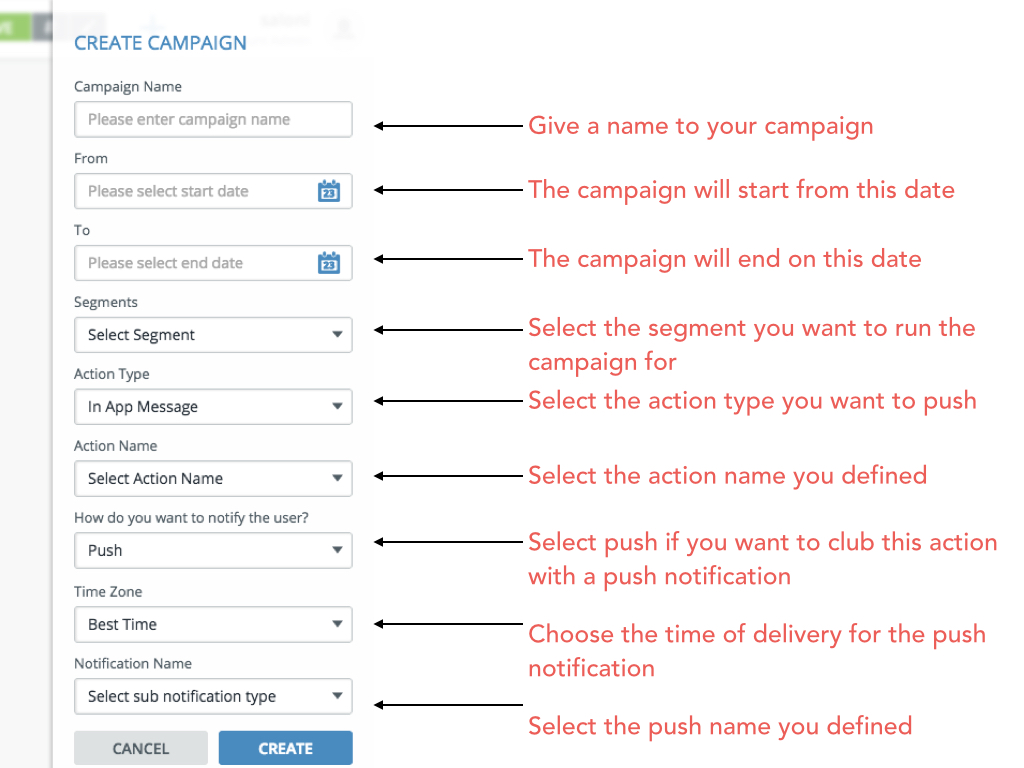Open Select sub notification type dropdown
This screenshot has width=1024, height=768.
pyautogui.click(x=213, y=696)
